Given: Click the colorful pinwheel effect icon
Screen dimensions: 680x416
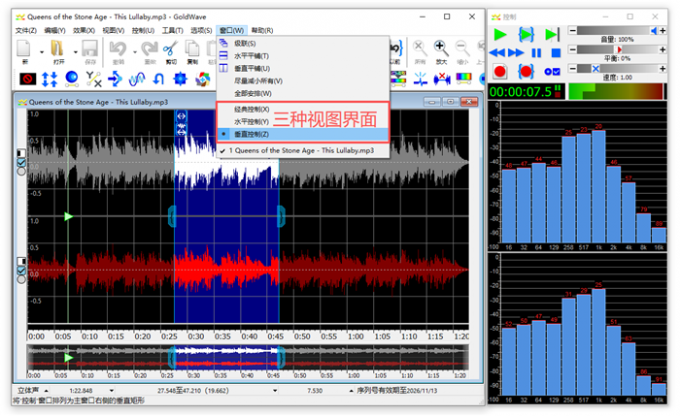Looking at the screenshot, I should [203, 79].
